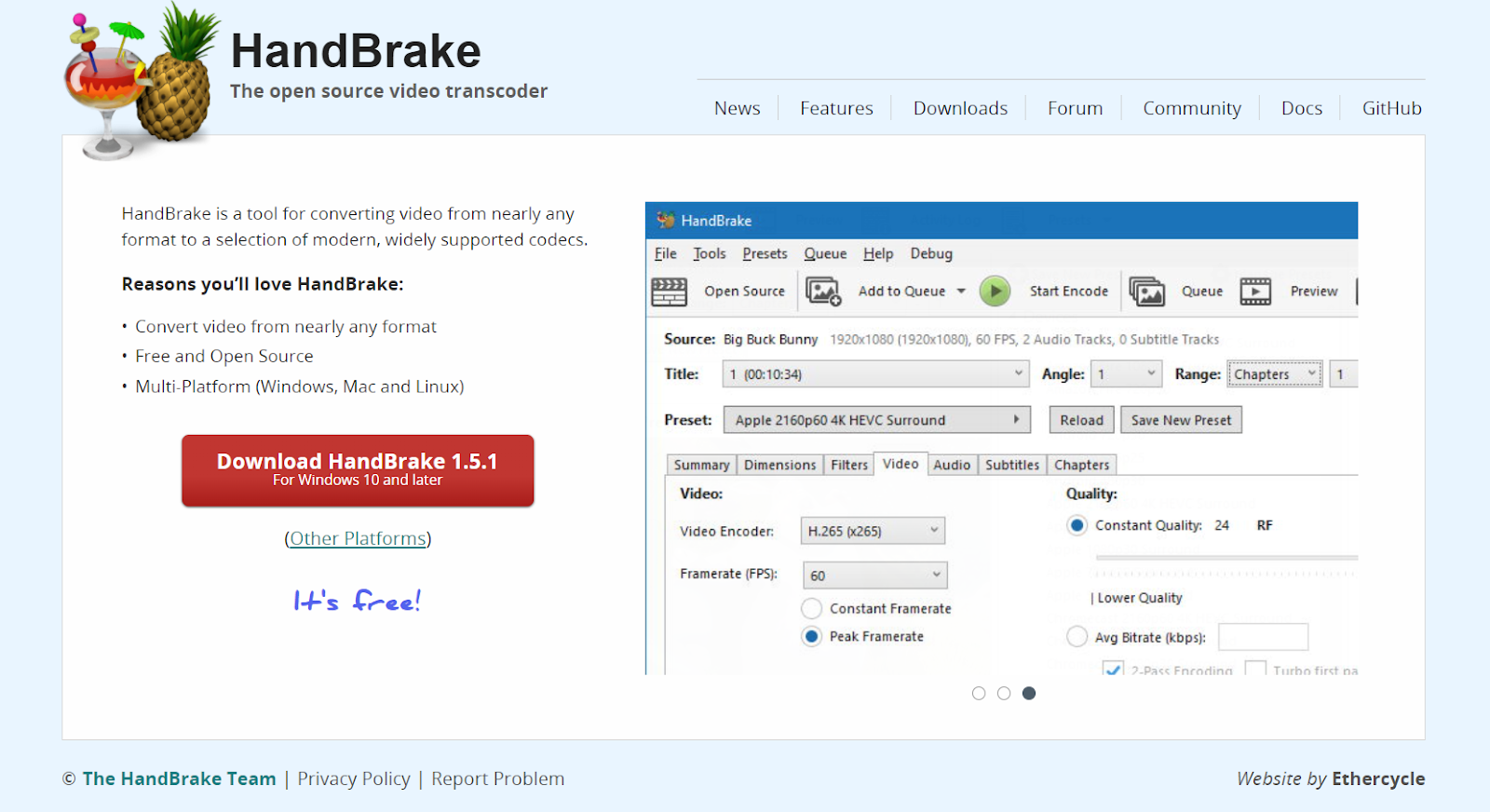
Task: Visit the Ethercycle website credit link
Action: coord(1378,778)
